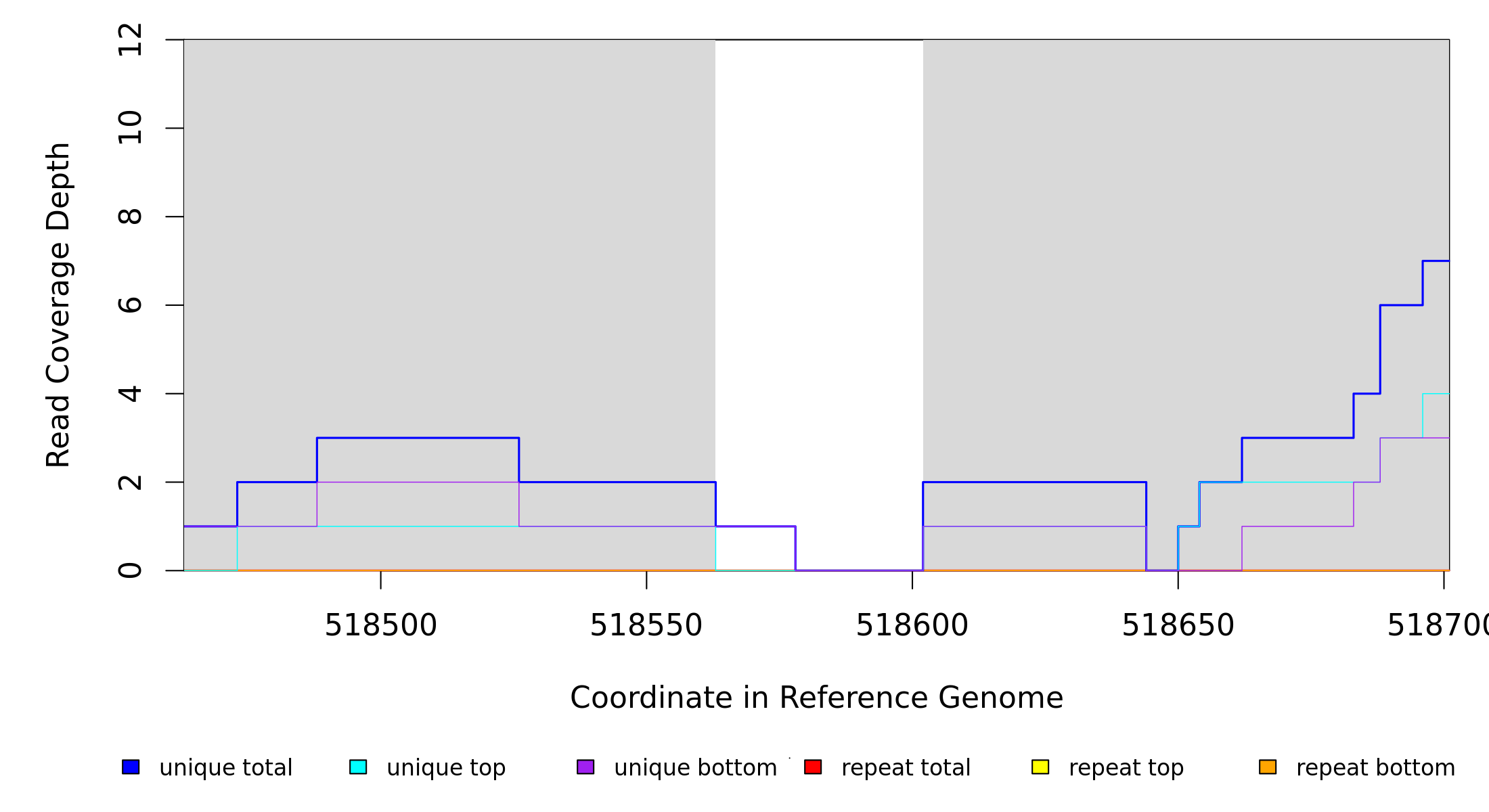The height and width of the screenshot is (812, 1489).
Task: Click the 518550 x-axis tick label
Action: pyautogui.click(x=646, y=625)
